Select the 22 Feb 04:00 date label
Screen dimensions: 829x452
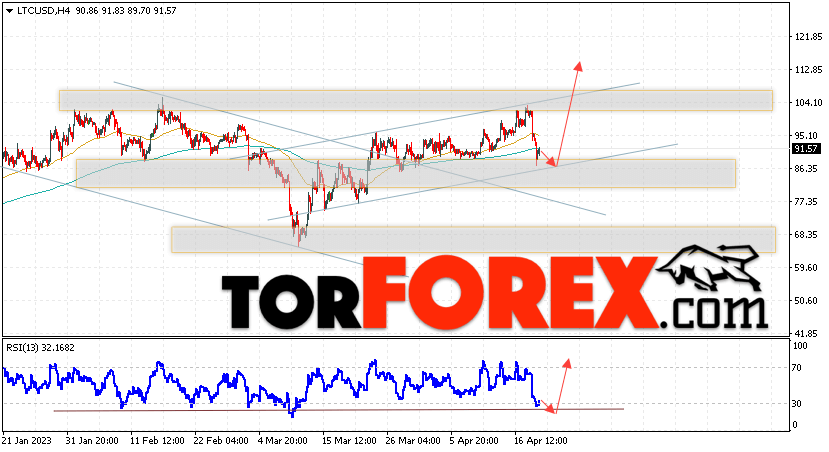[221, 440]
